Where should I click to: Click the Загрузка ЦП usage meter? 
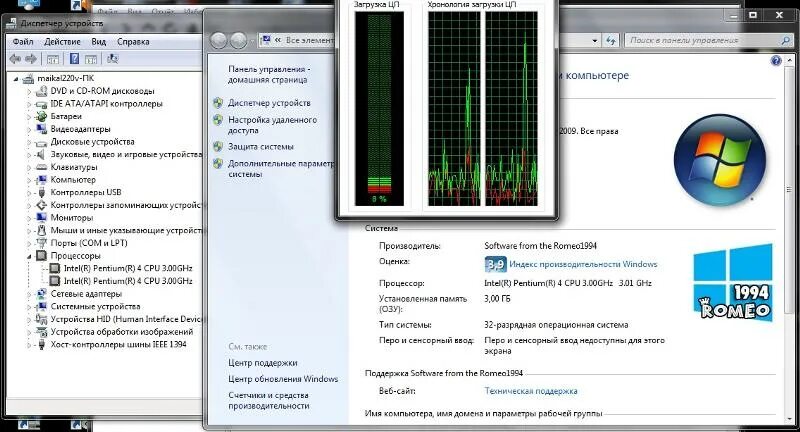379,109
